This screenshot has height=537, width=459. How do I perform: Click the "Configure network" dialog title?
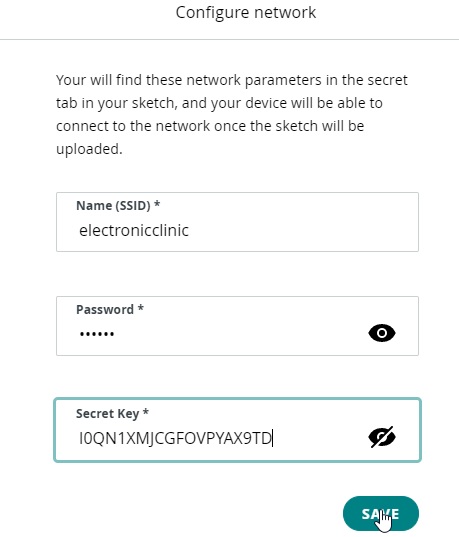(x=246, y=13)
